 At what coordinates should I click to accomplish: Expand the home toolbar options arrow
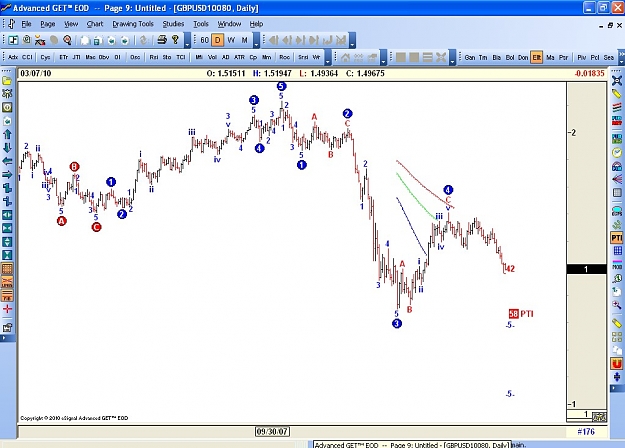tap(383, 58)
